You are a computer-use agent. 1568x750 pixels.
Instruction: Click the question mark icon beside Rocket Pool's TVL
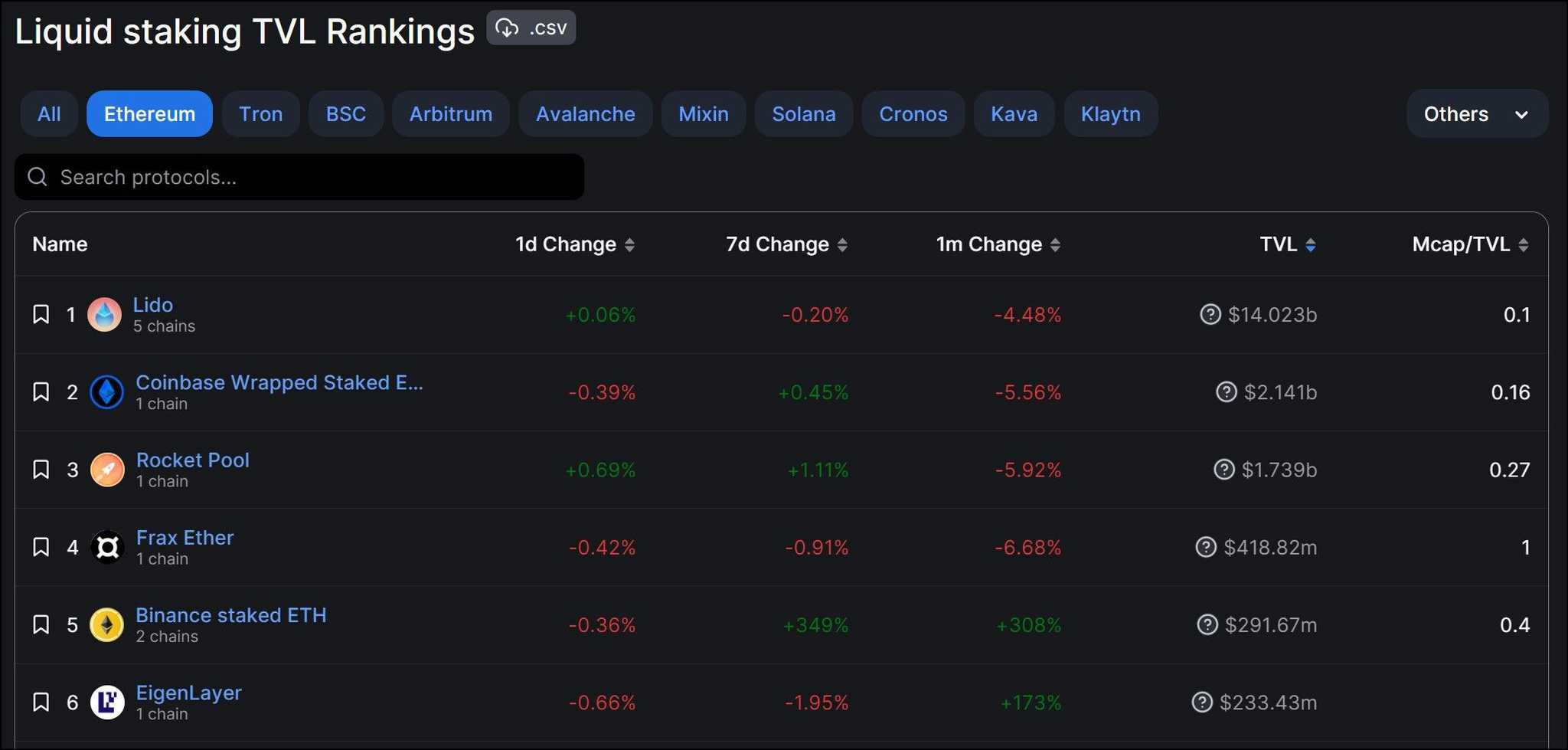point(1223,470)
